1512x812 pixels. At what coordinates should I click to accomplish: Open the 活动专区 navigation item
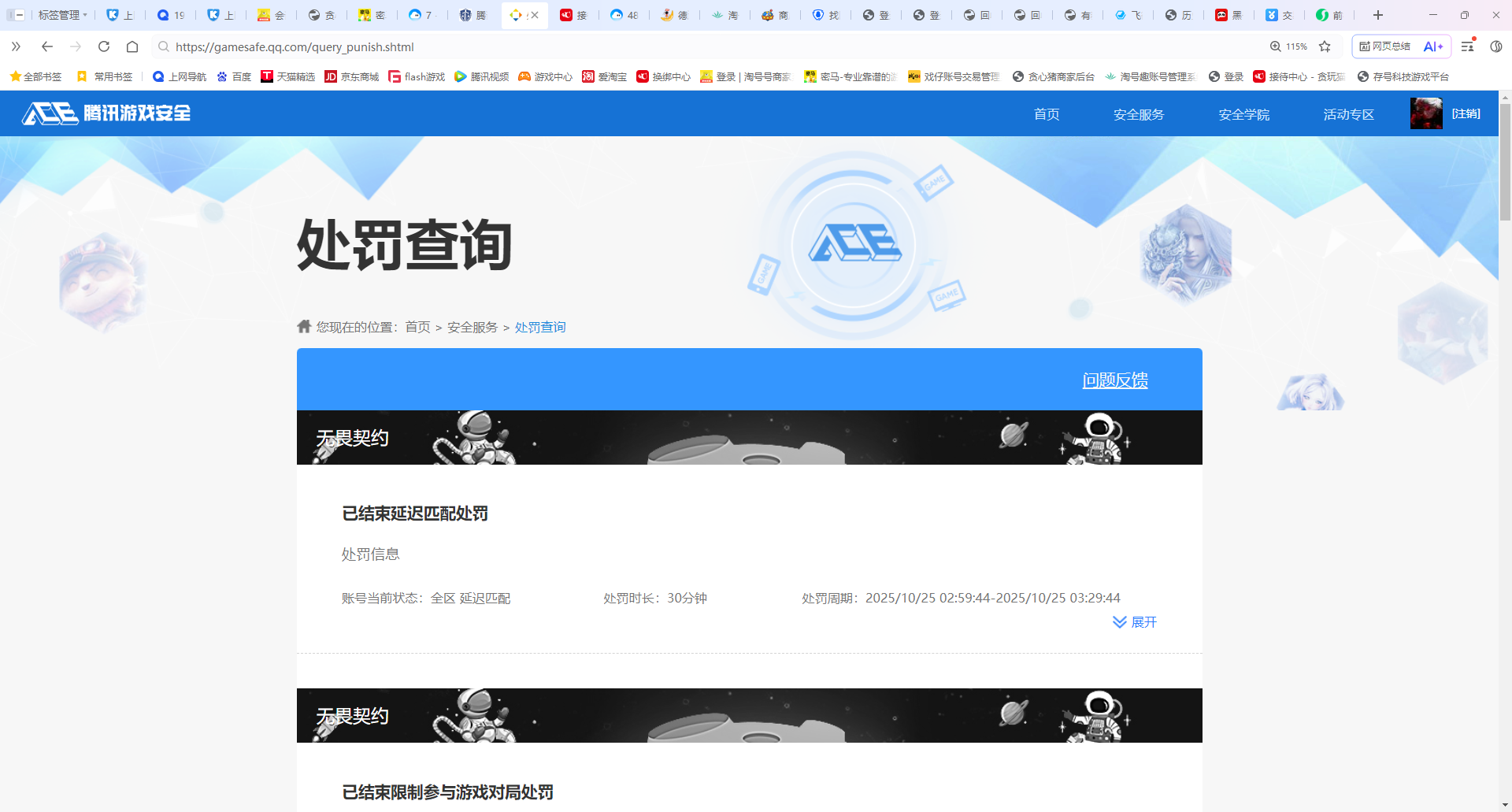[1347, 114]
